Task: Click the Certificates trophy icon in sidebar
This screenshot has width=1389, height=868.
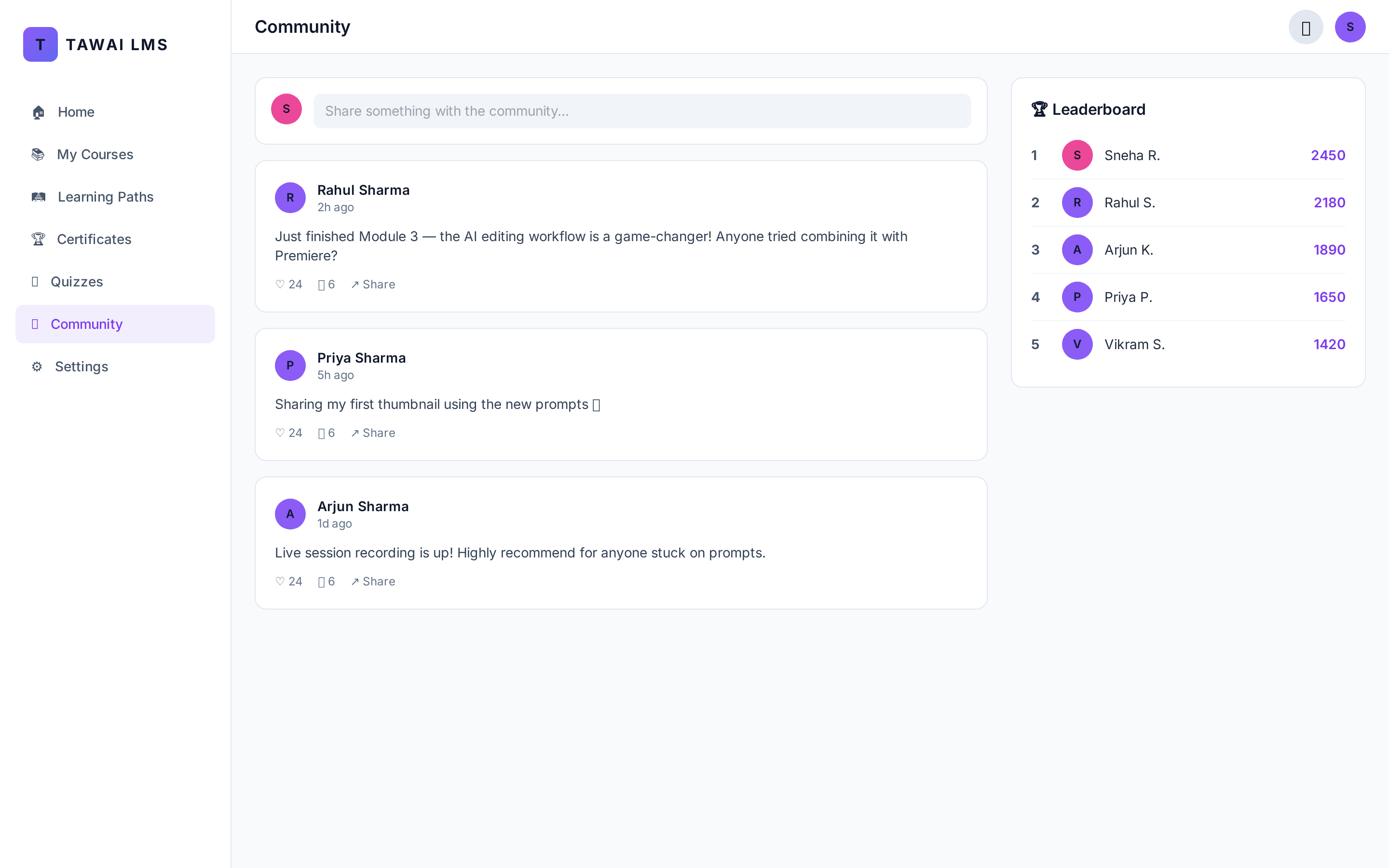Action: point(38,239)
